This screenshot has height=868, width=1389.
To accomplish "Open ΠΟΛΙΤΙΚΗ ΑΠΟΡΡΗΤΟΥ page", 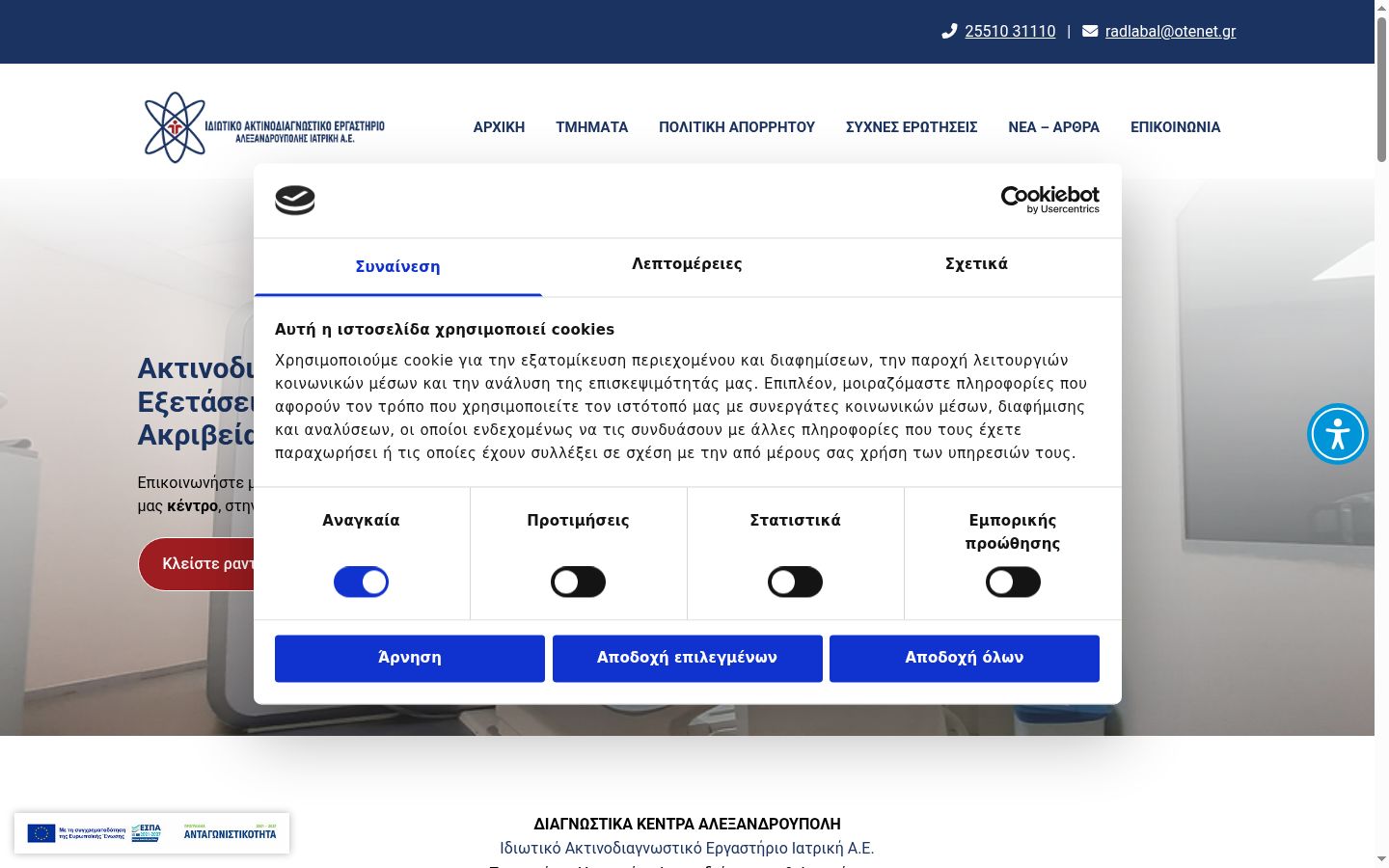I will (737, 127).
